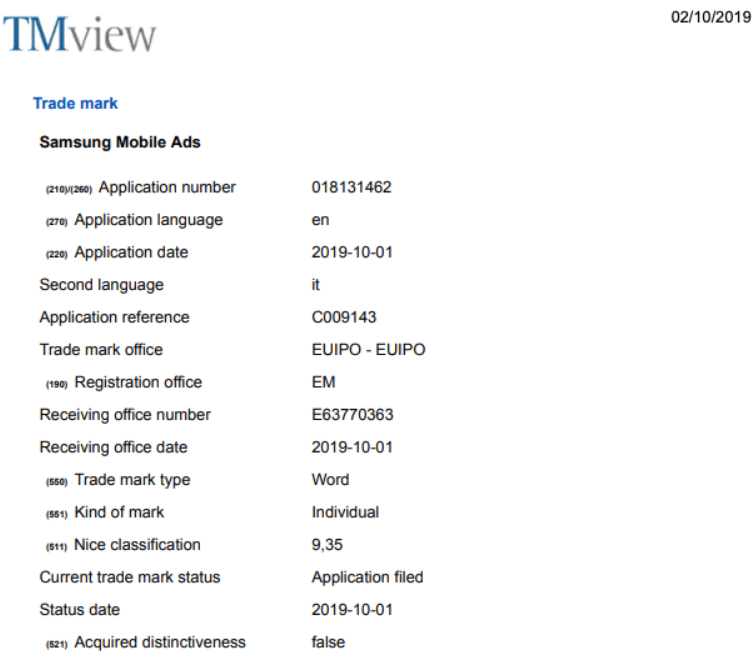Click the Receiving office number label

tap(125, 415)
